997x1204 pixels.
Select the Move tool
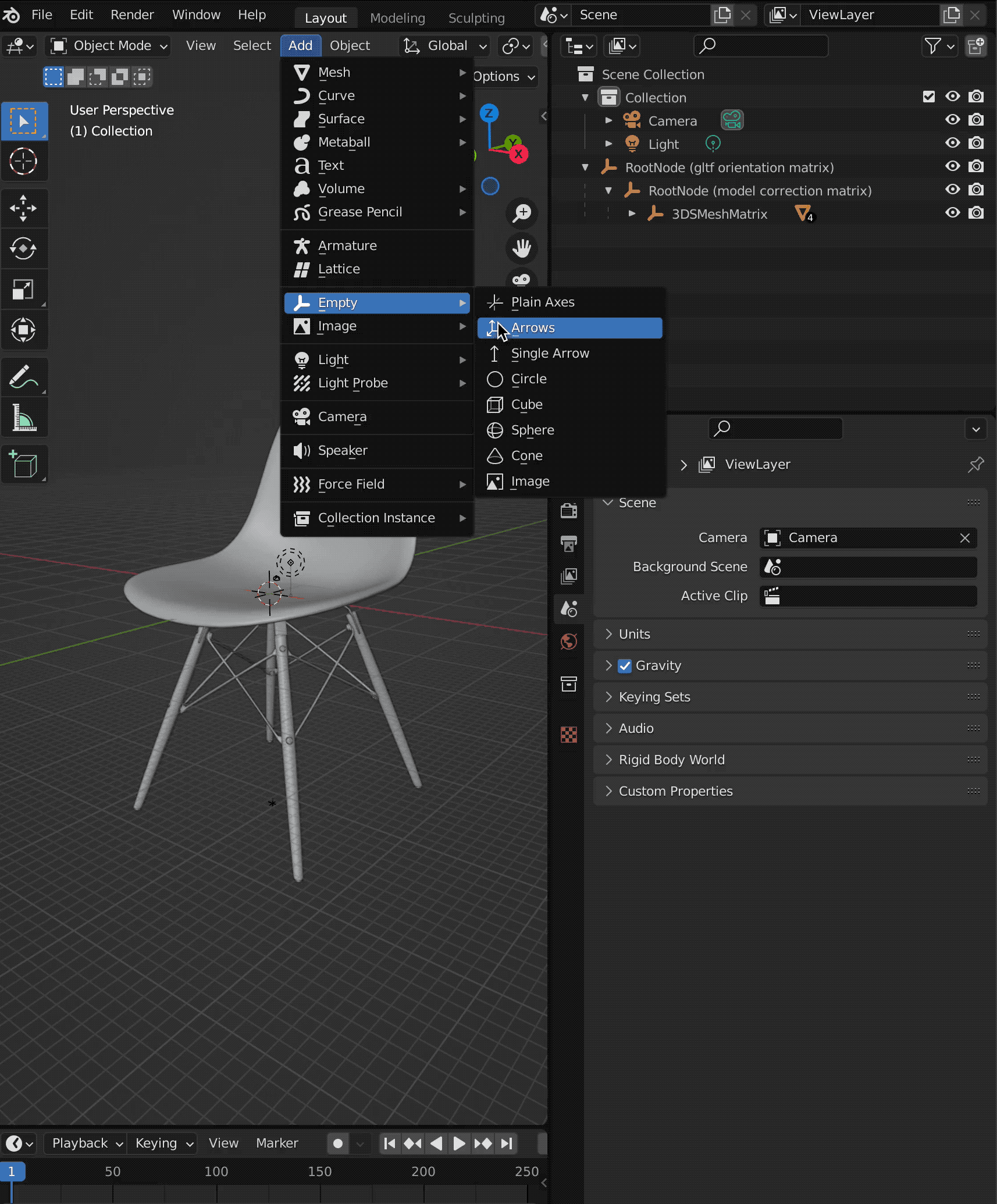[24, 208]
